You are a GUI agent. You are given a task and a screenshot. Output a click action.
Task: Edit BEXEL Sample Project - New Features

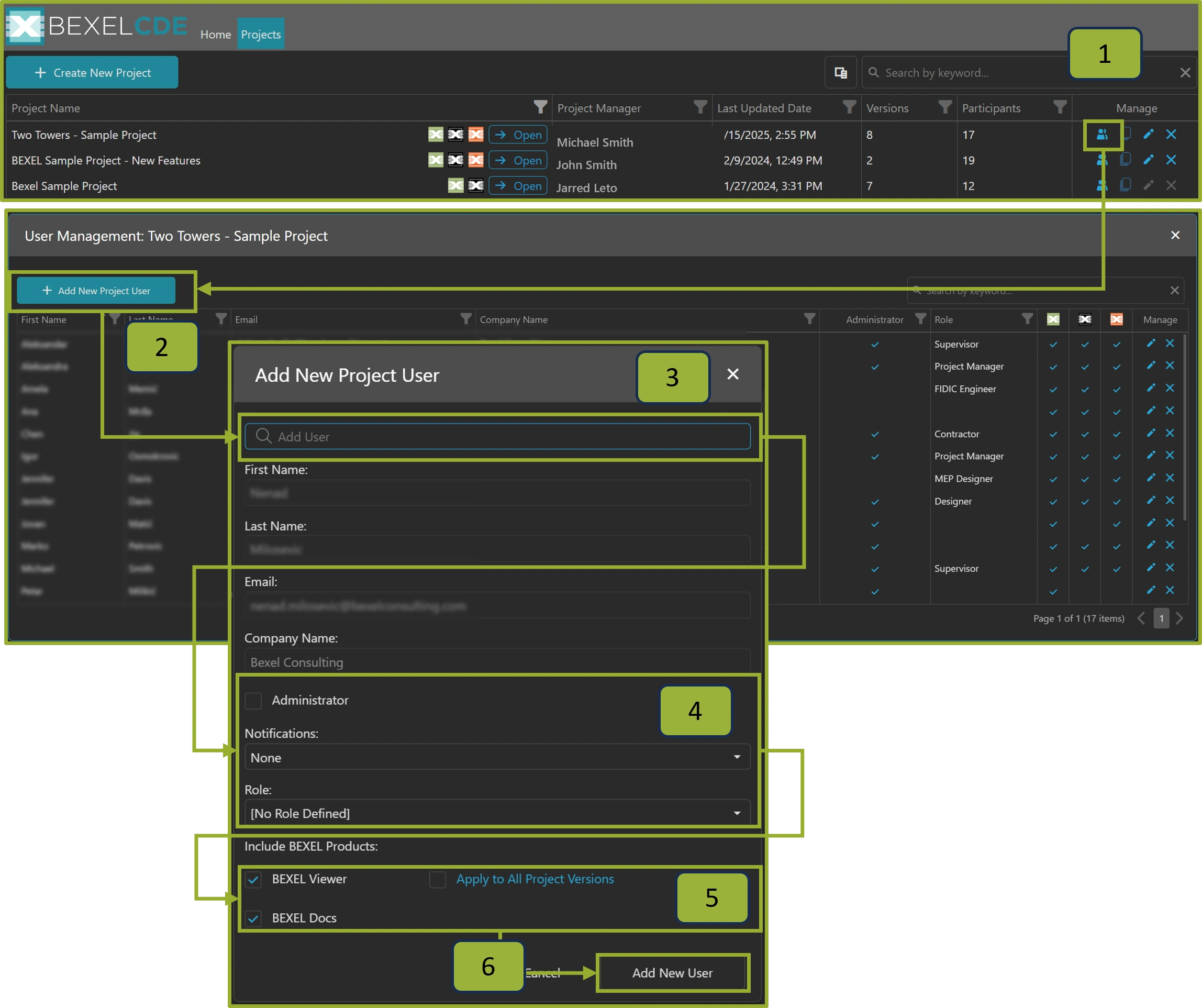click(1148, 160)
